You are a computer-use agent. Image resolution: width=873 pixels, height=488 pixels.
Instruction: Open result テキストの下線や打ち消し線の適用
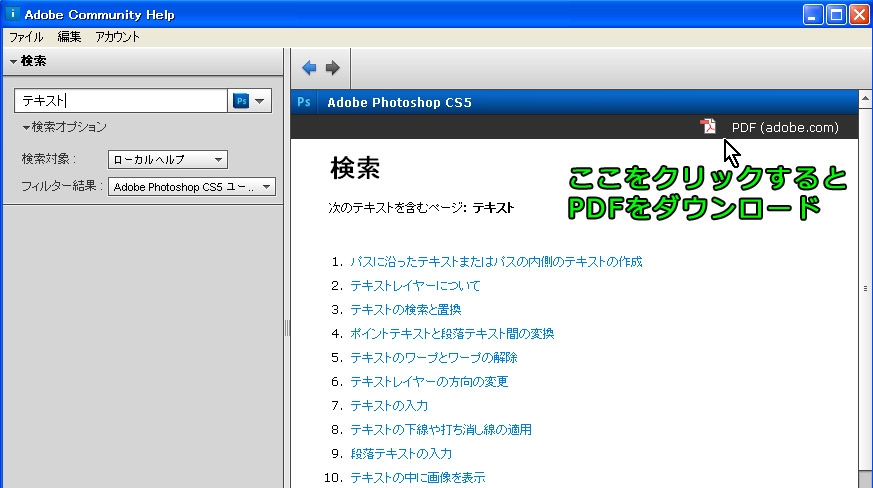(441, 430)
